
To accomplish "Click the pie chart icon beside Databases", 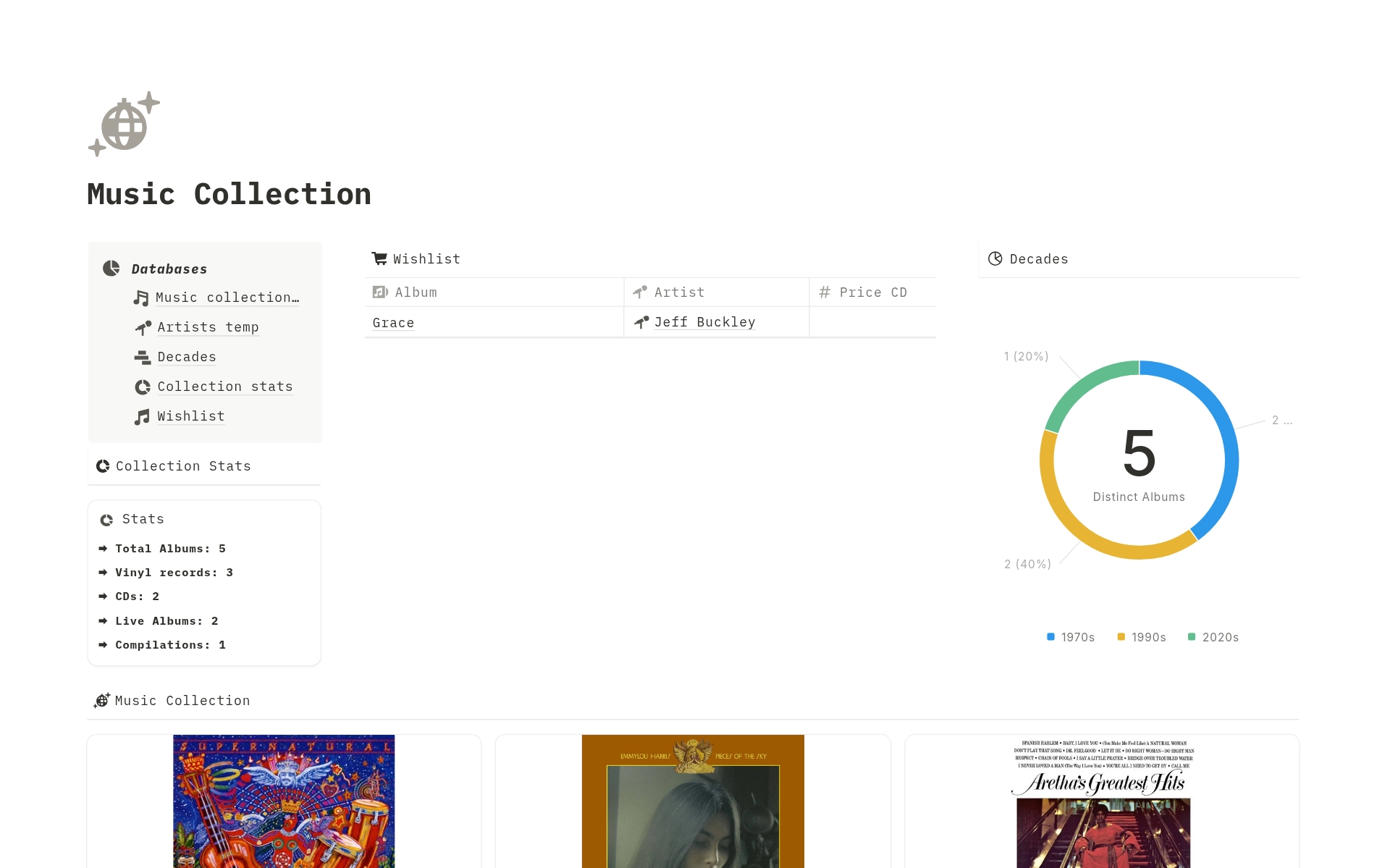I will coord(111,269).
